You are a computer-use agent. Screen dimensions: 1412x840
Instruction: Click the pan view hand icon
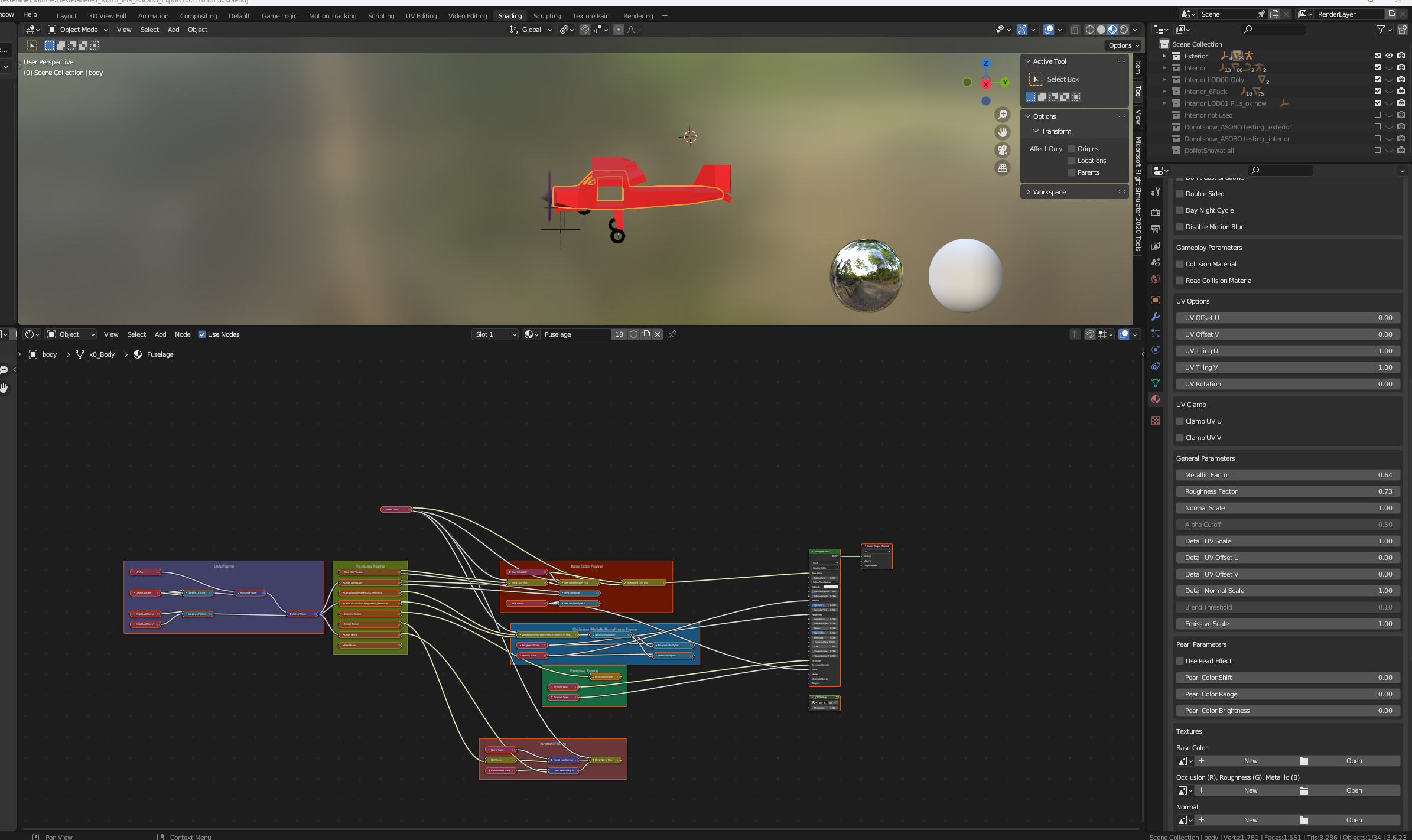point(1003,132)
